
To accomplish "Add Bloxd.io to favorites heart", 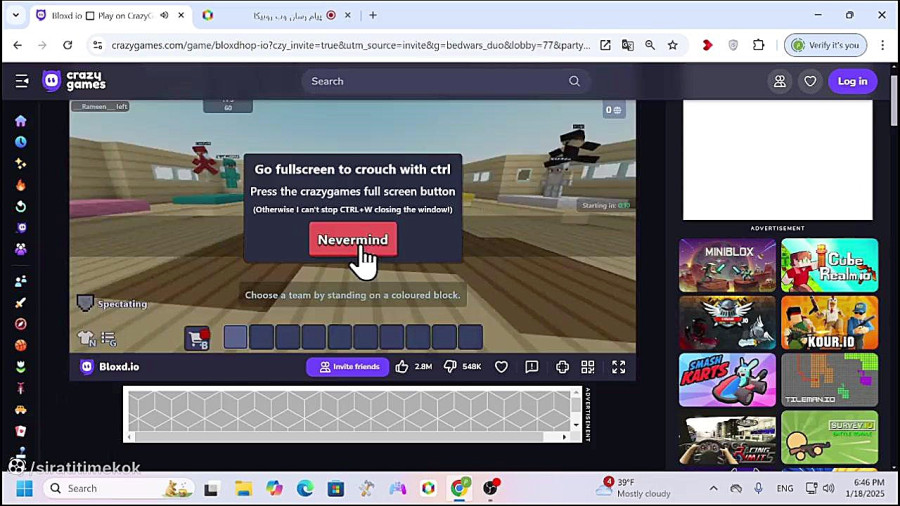I will (x=501, y=367).
